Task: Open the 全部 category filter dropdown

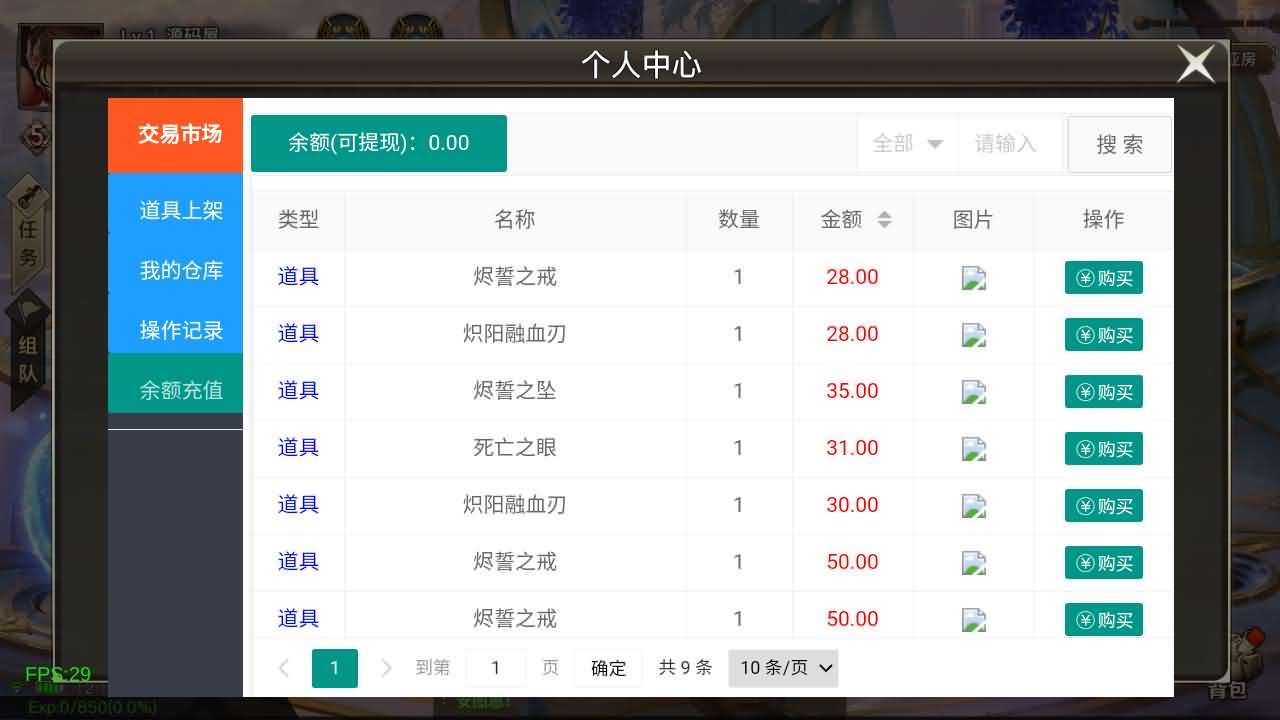Action: click(x=906, y=144)
